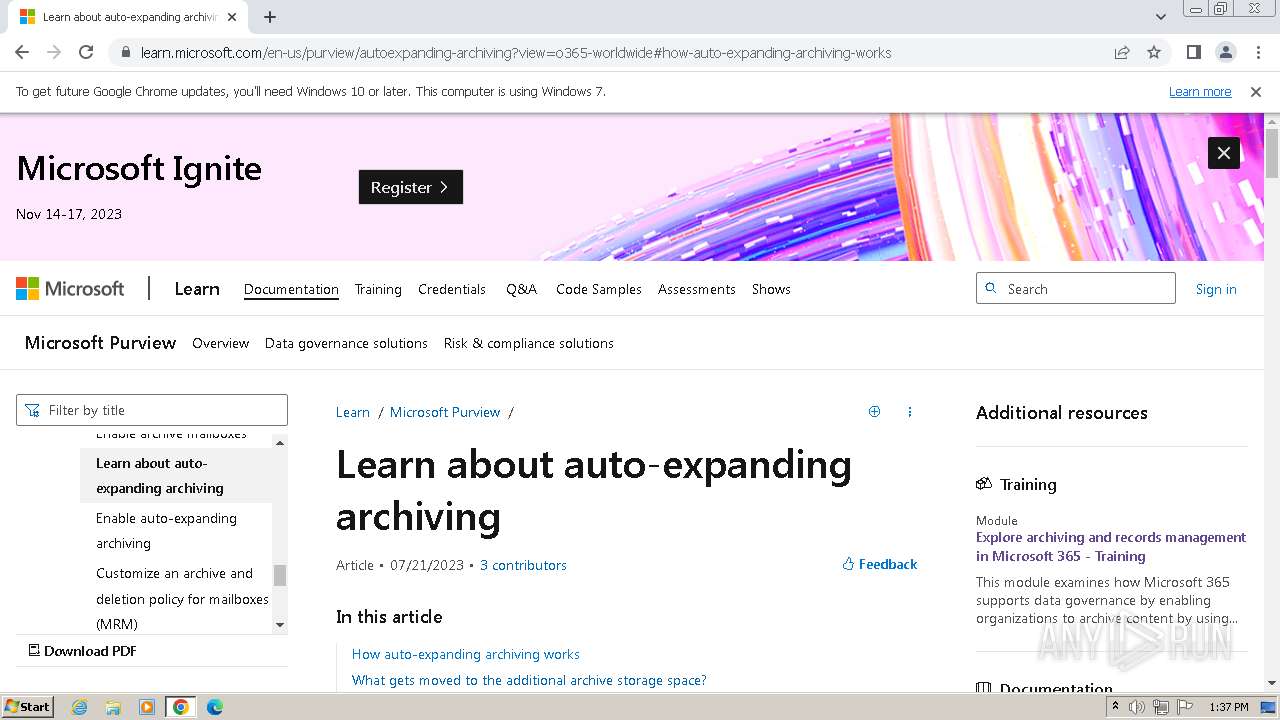The height and width of the screenshot is (720, 1280).
Task: Click the address bar URL
Action: [516, 52]
